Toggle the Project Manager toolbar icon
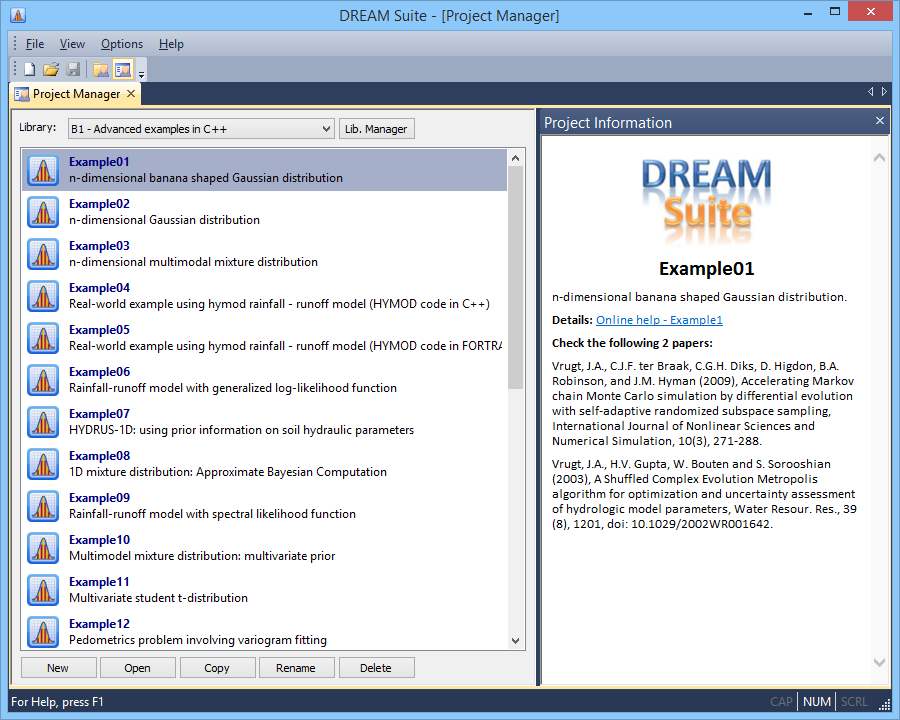This screenshot has height=720, width=900. point(123,69)
